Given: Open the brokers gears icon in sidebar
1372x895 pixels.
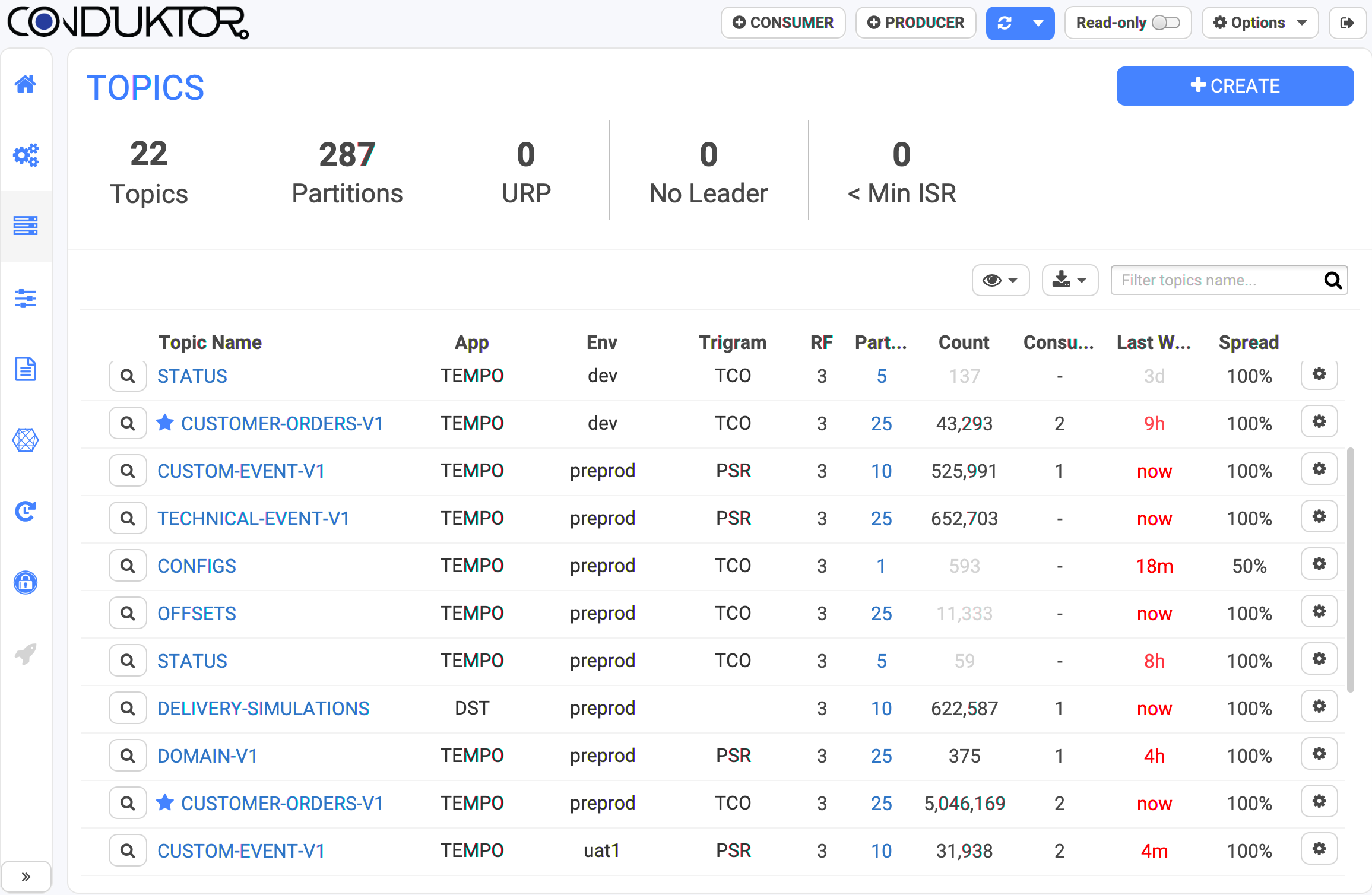Looking at the screenshot, I should (x=26, y=155).
